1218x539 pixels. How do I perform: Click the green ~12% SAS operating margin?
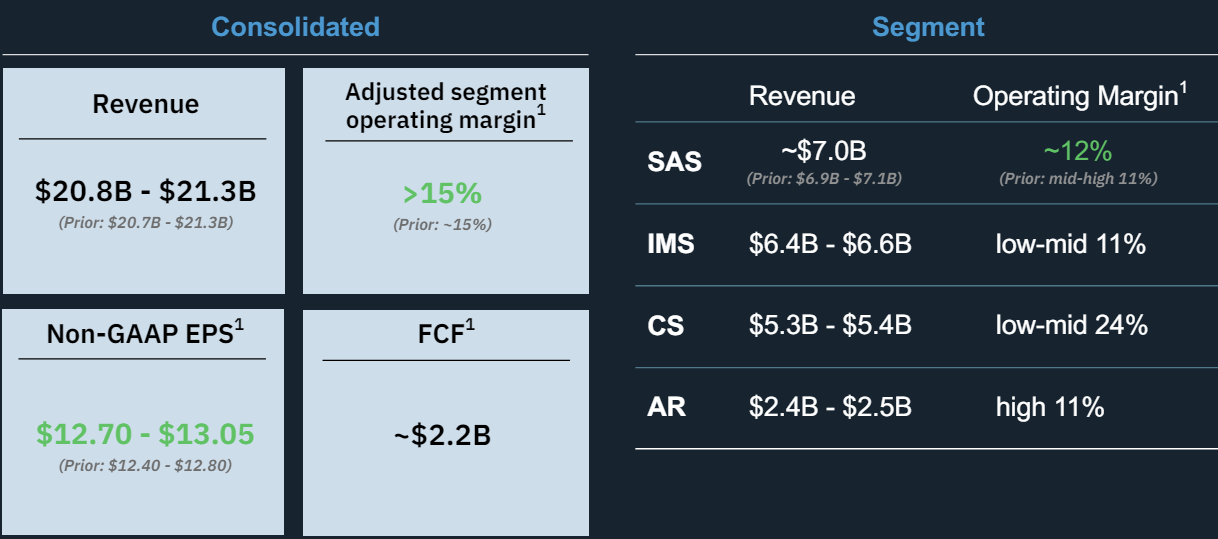coord(1077,151)
